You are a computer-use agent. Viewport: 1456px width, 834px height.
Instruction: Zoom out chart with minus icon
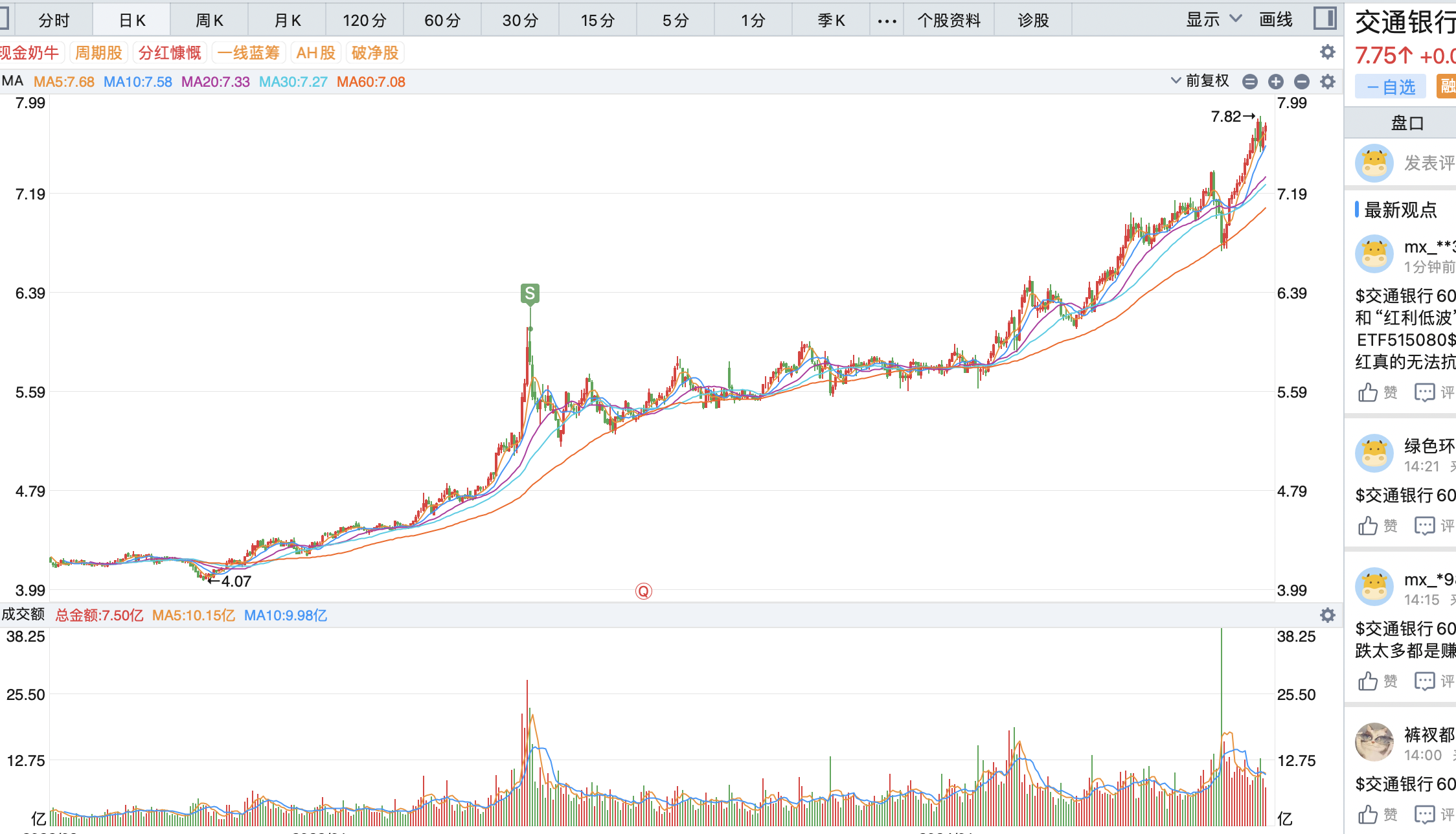click(1302, 82)
